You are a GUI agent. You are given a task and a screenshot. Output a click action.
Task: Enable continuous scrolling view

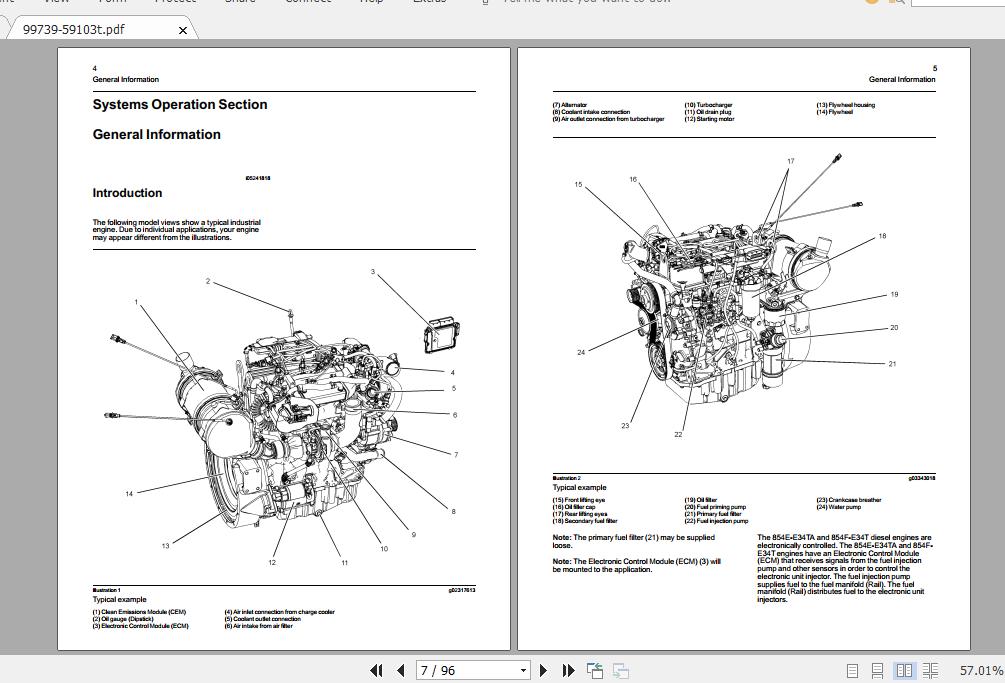coord(877,671)
